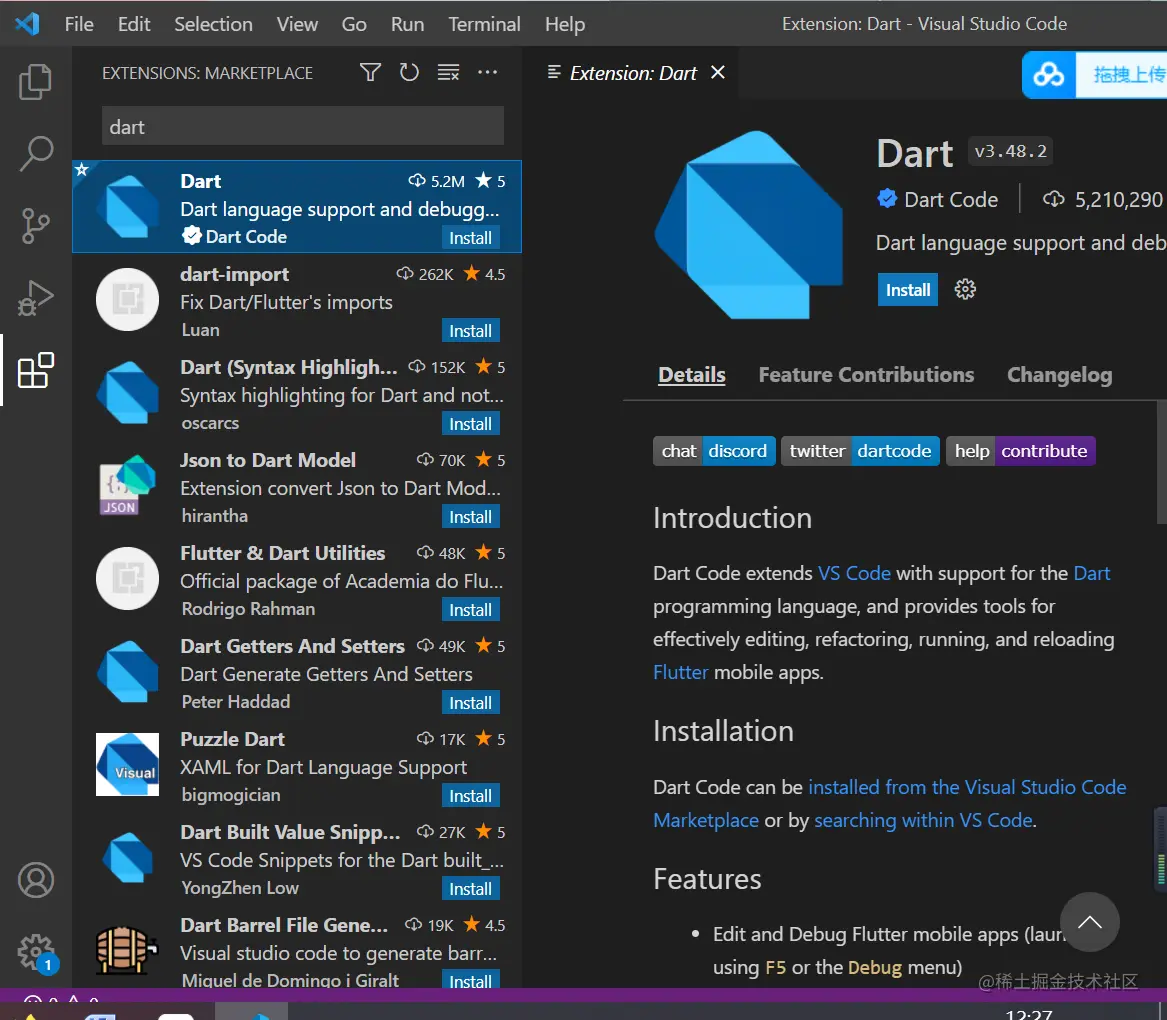The height and width of the screenshot is (1020, 1167).
Task: Select the dart-import list entry
Action: pyautogui.click(x=297, y=300)
